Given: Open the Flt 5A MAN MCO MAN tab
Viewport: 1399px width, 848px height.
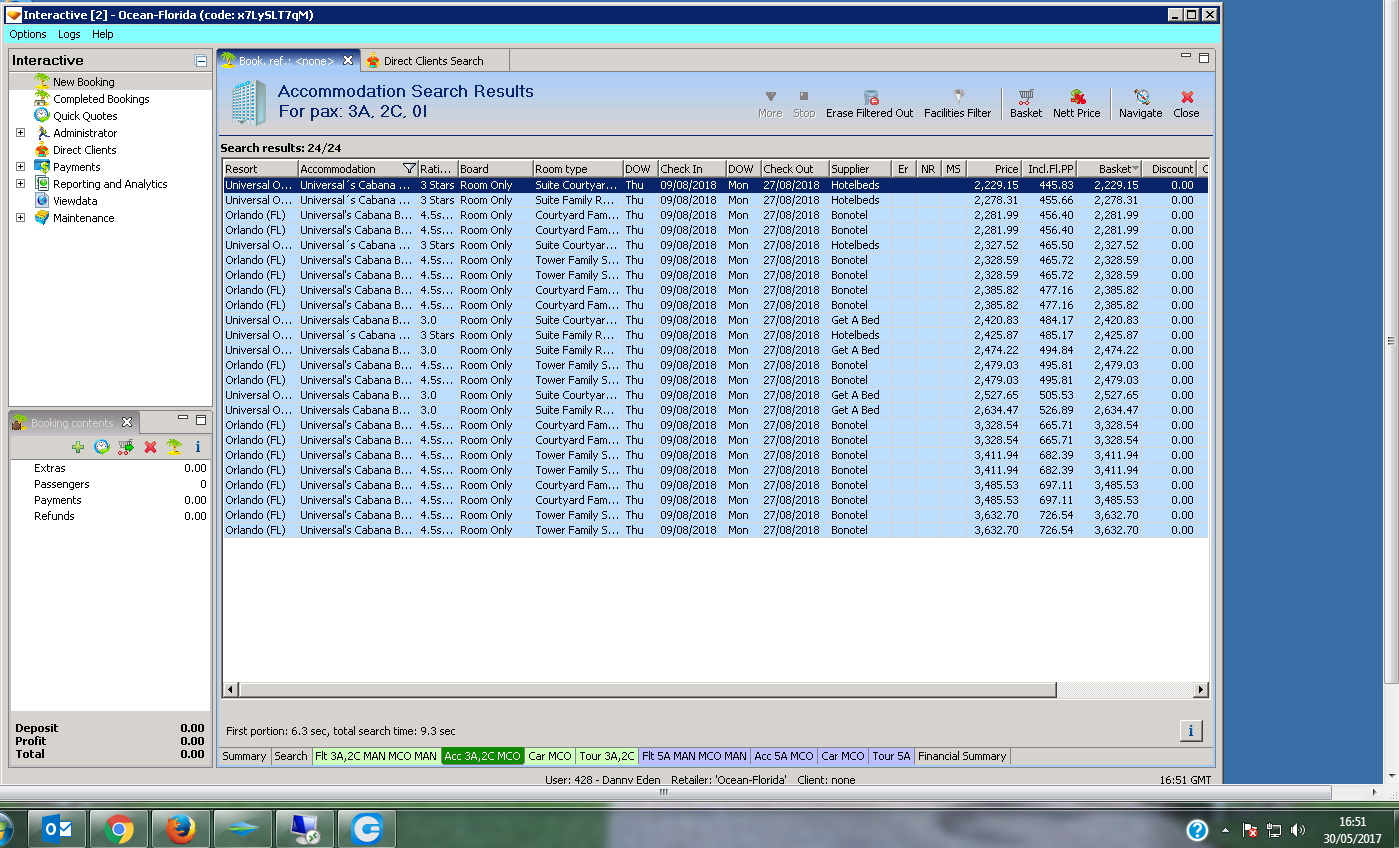Looking at the screenshot, I should coord(694,756).
